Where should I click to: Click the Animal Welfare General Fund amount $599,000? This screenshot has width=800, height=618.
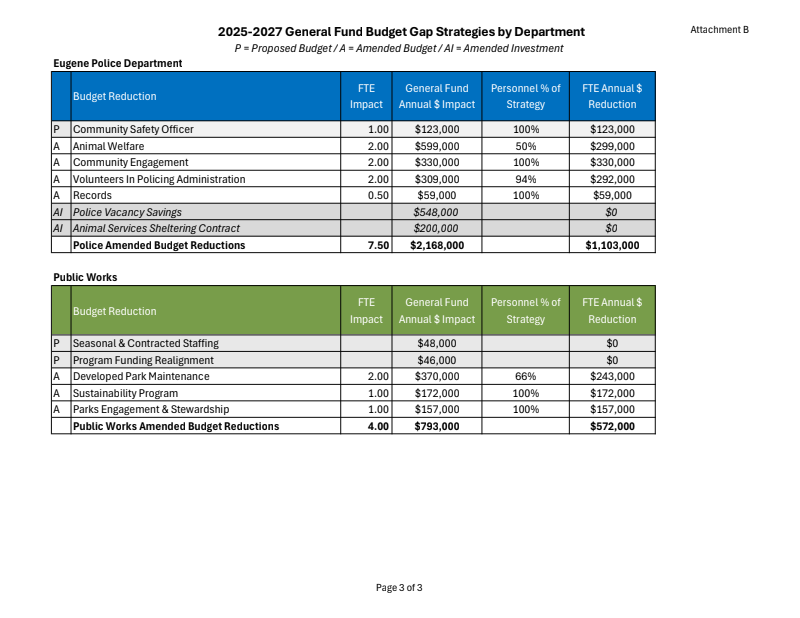(436, 146)
